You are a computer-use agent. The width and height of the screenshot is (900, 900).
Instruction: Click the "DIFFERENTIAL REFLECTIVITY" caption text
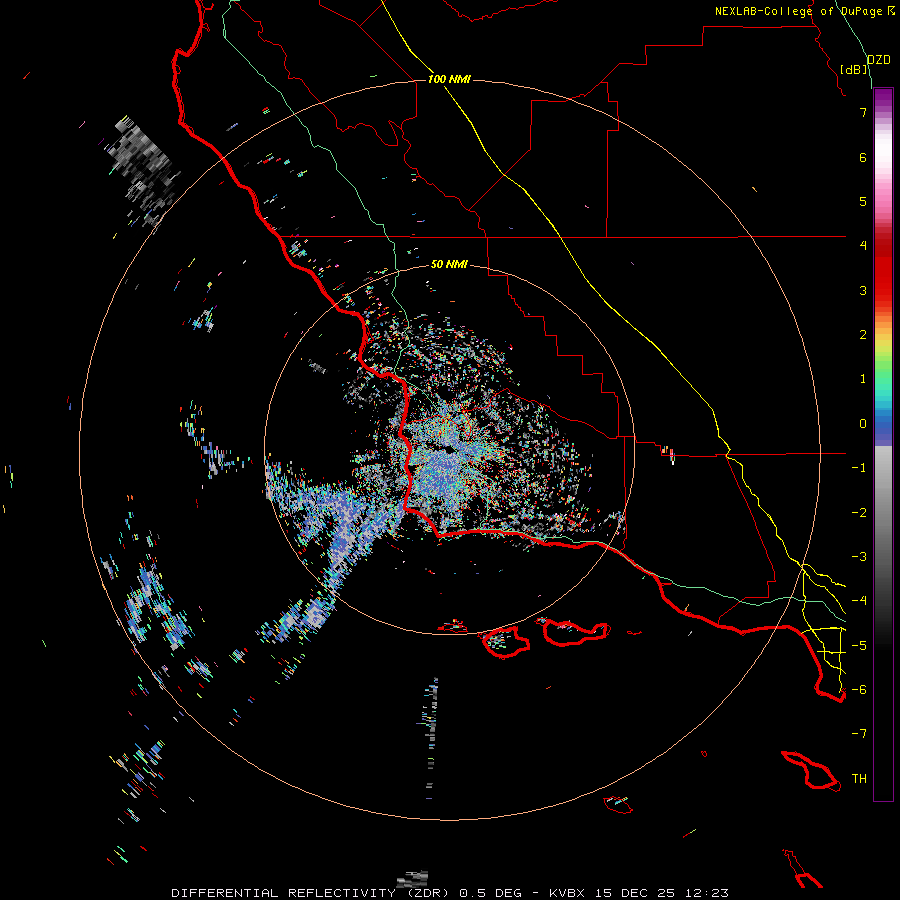point(283,893)
